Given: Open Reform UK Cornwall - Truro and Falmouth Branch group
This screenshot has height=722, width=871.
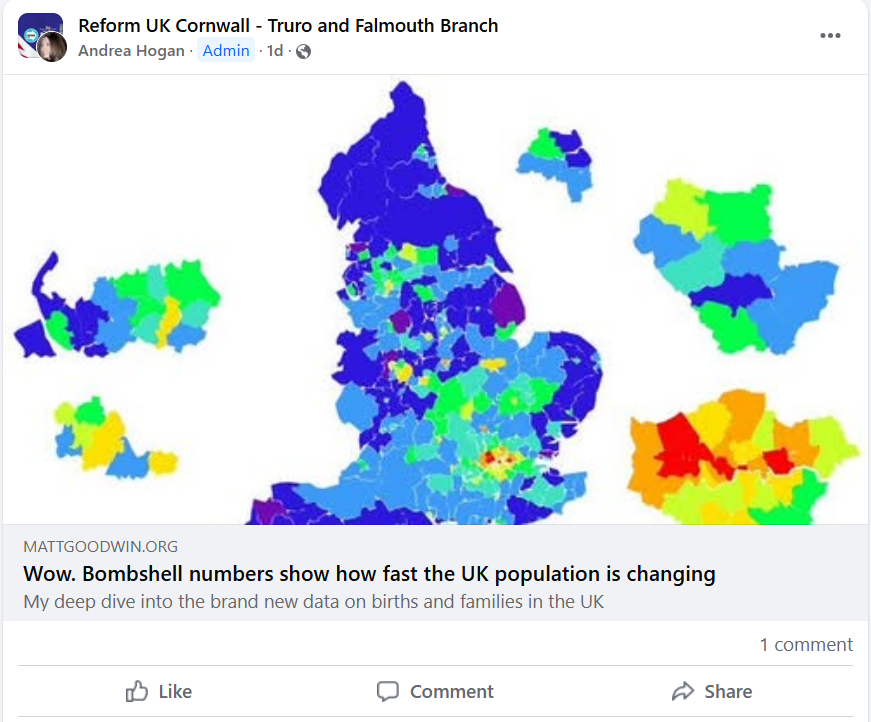Looking at the screenshot, I should point(288,26).
